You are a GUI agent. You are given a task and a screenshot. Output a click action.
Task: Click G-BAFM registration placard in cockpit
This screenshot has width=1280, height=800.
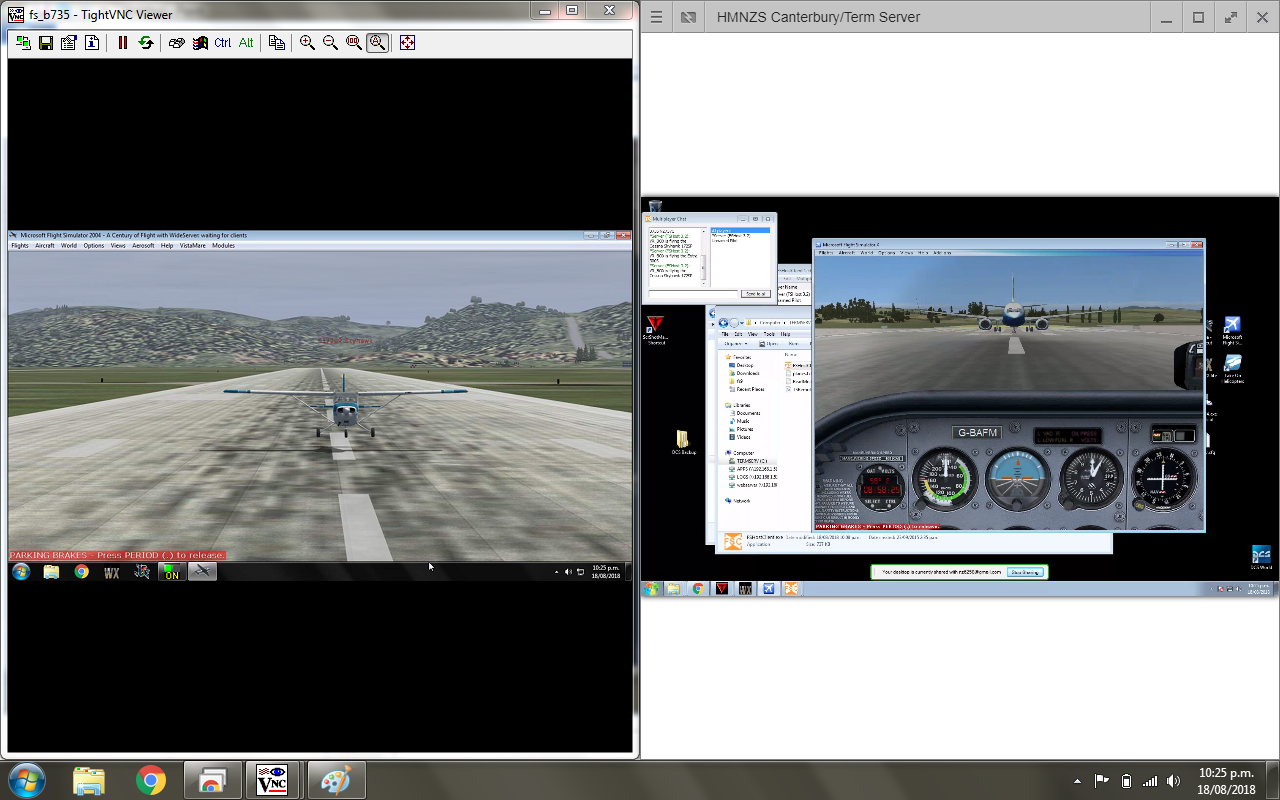coord(979,433)
